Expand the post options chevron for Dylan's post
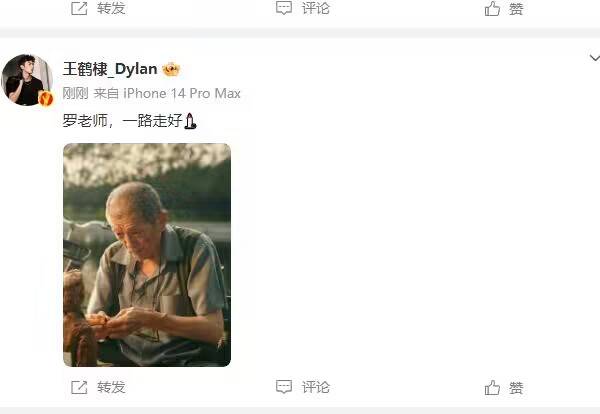600x414 pixels. [x=594, y=58]
